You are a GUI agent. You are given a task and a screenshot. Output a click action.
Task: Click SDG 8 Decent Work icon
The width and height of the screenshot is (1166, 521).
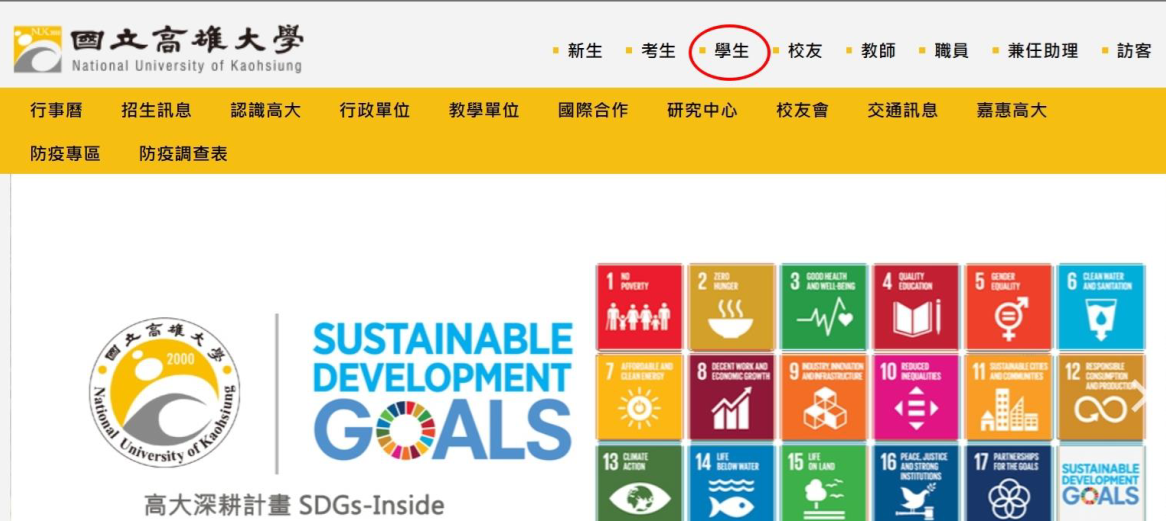731,397
